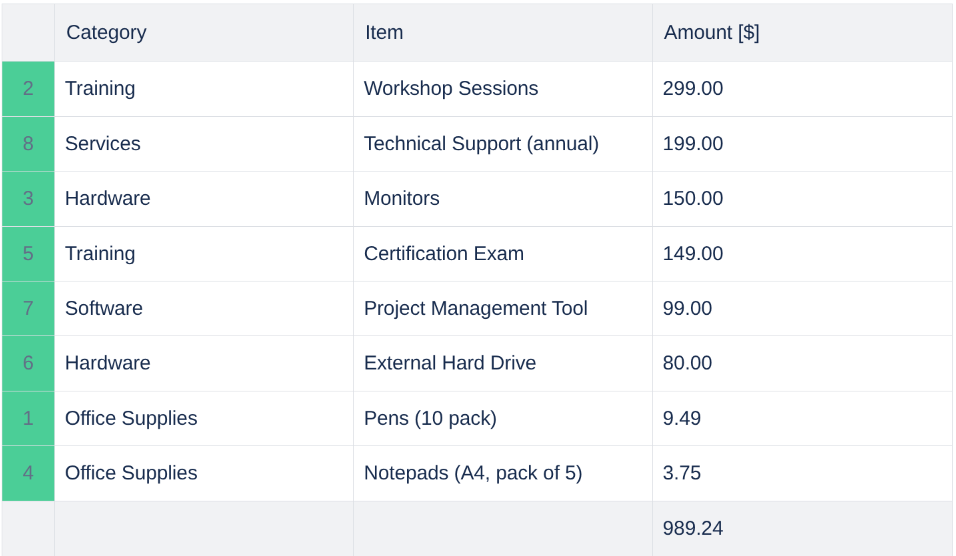This screenshot has width=956, height=556.
Task: Select row number 8 handle
Action: (x=28, y=144)
